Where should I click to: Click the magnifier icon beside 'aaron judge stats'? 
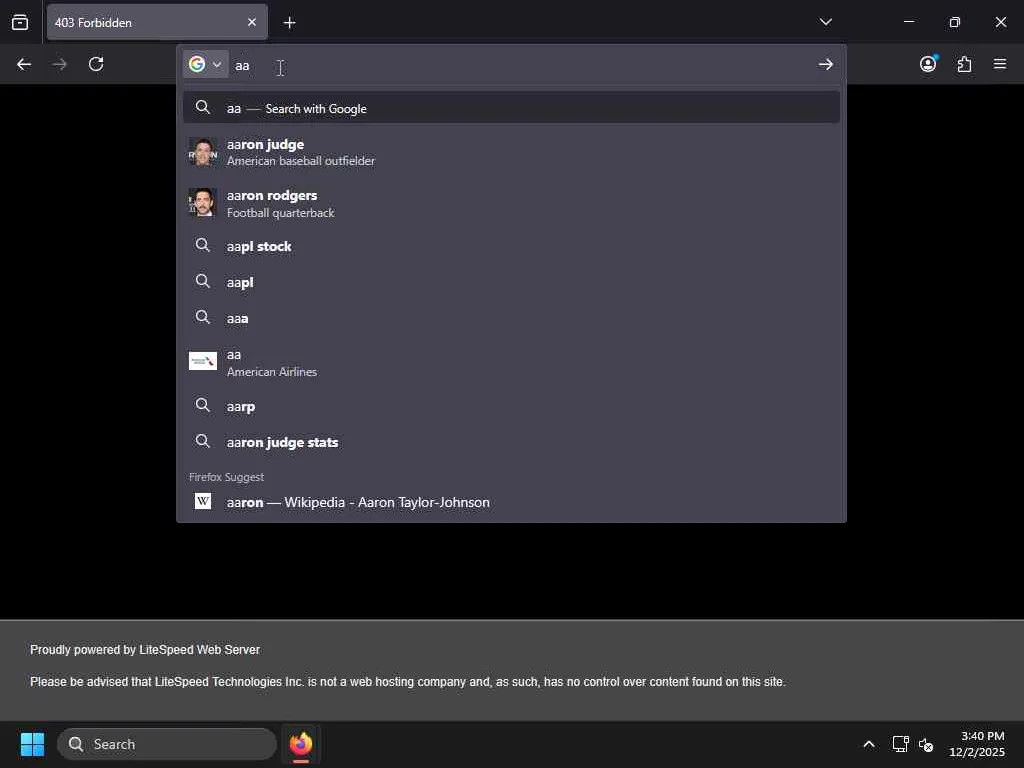[x=202, y=441]
